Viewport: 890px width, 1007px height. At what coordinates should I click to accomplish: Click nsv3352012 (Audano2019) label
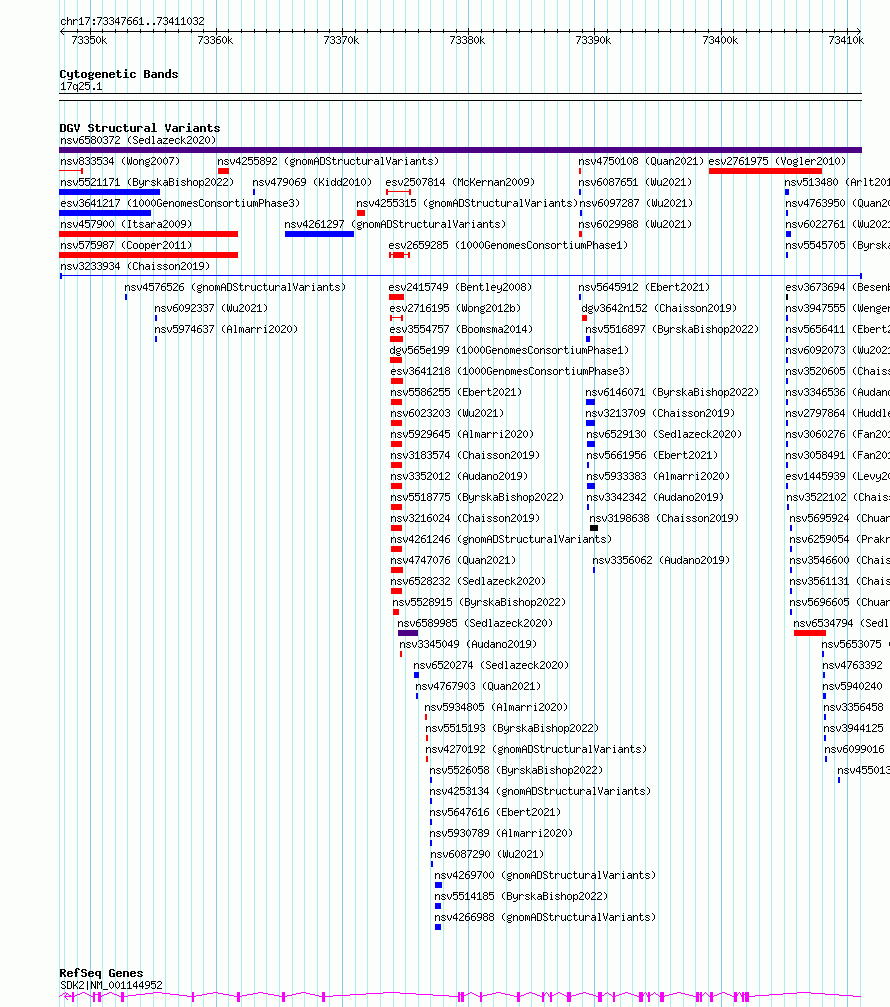(x=459, y=477)
